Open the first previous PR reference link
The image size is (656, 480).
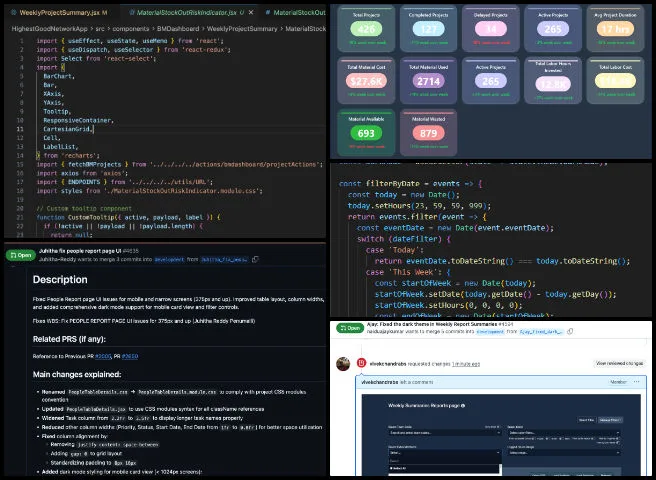coord(103,356)
